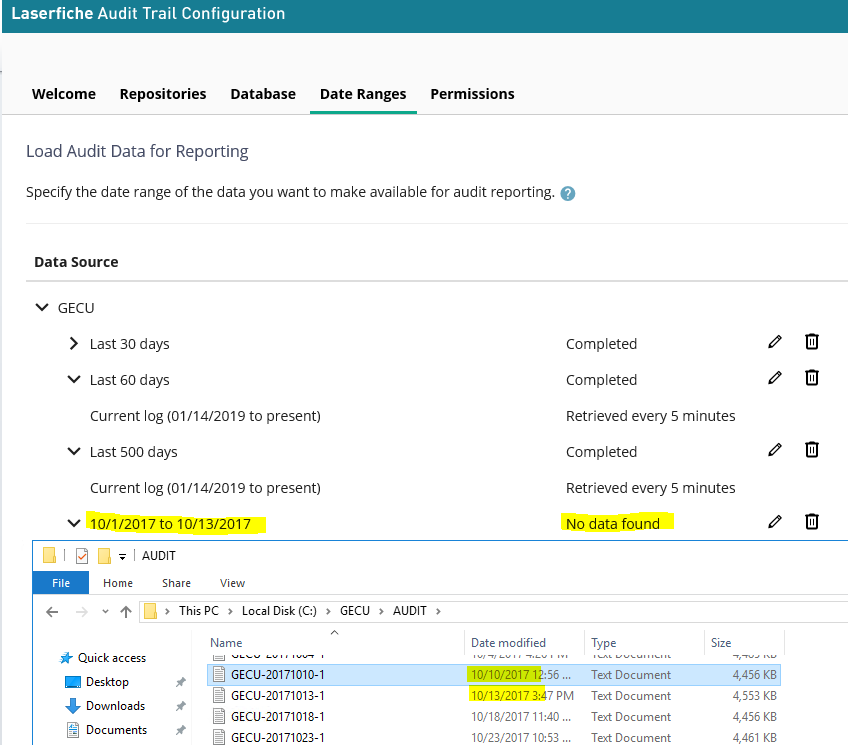Sort files by Type column
Viewport: 848px width, 745px height.
[644, 642]
